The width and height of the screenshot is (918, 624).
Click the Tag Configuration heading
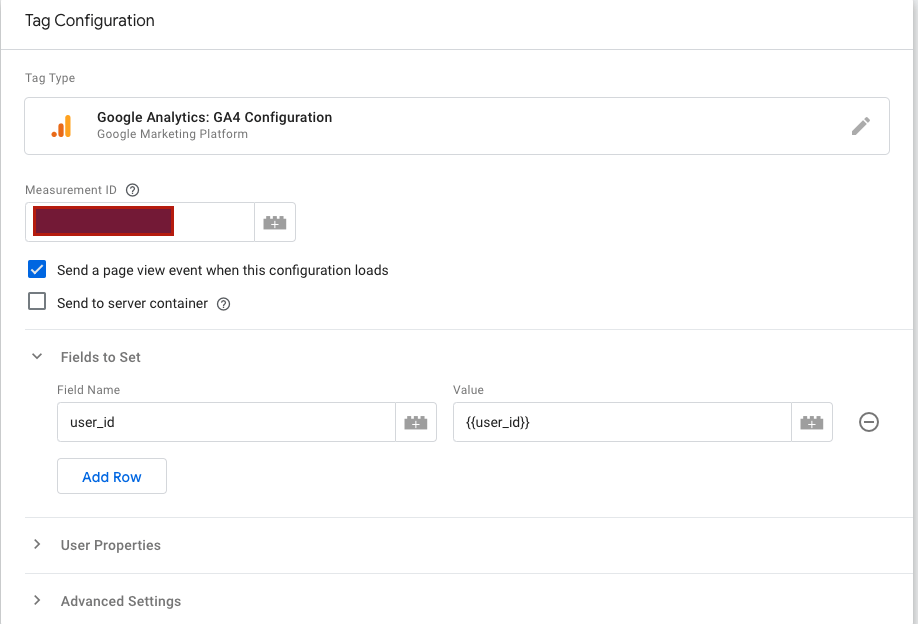[90, 20]
